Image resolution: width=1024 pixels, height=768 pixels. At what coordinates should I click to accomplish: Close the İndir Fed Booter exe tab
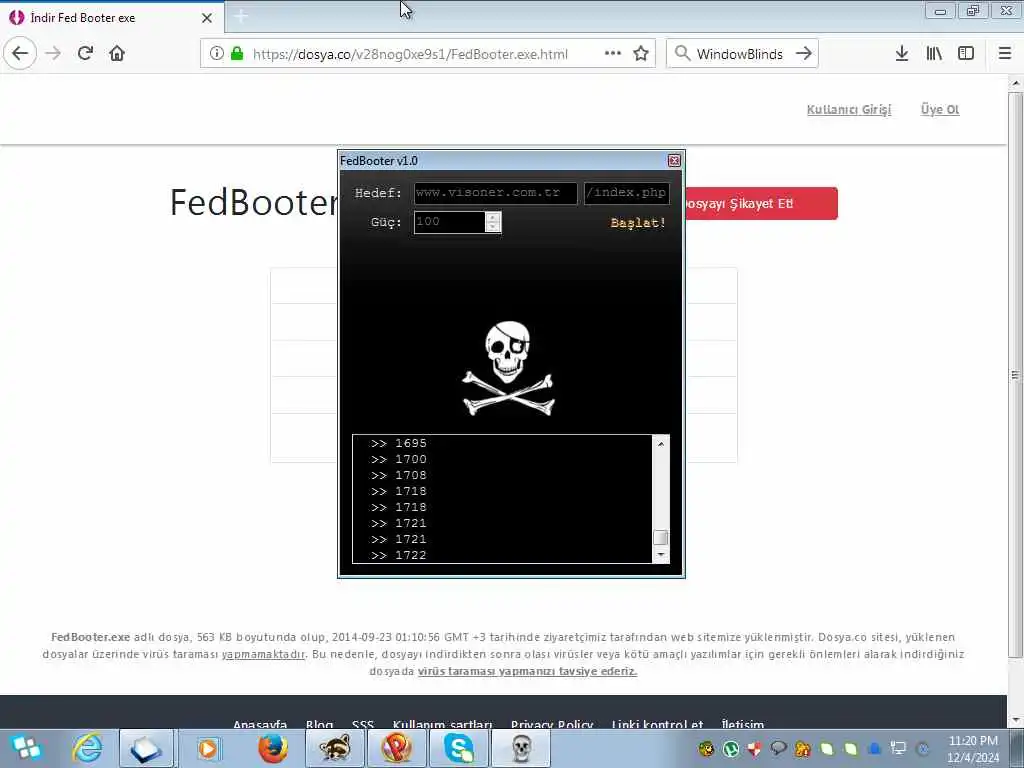click(207, 18)
